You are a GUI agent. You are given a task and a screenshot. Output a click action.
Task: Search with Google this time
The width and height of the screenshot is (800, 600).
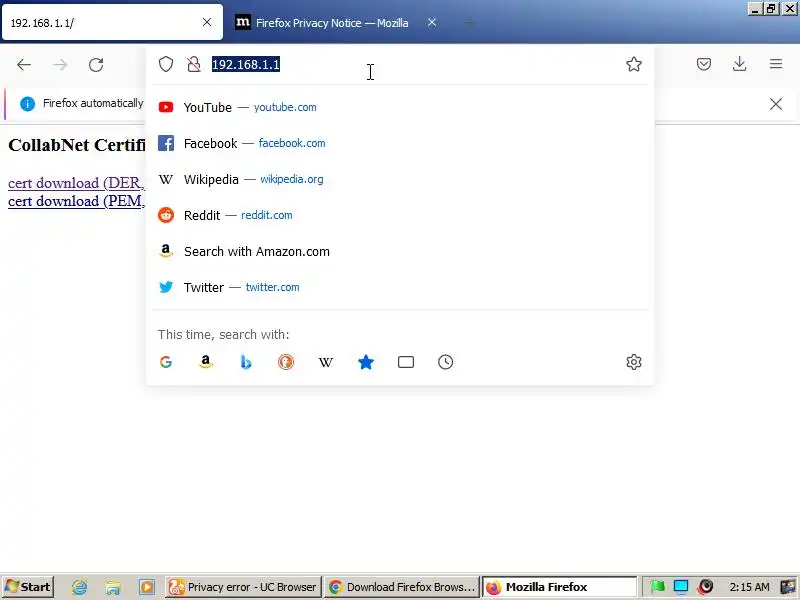pos(166,362)
